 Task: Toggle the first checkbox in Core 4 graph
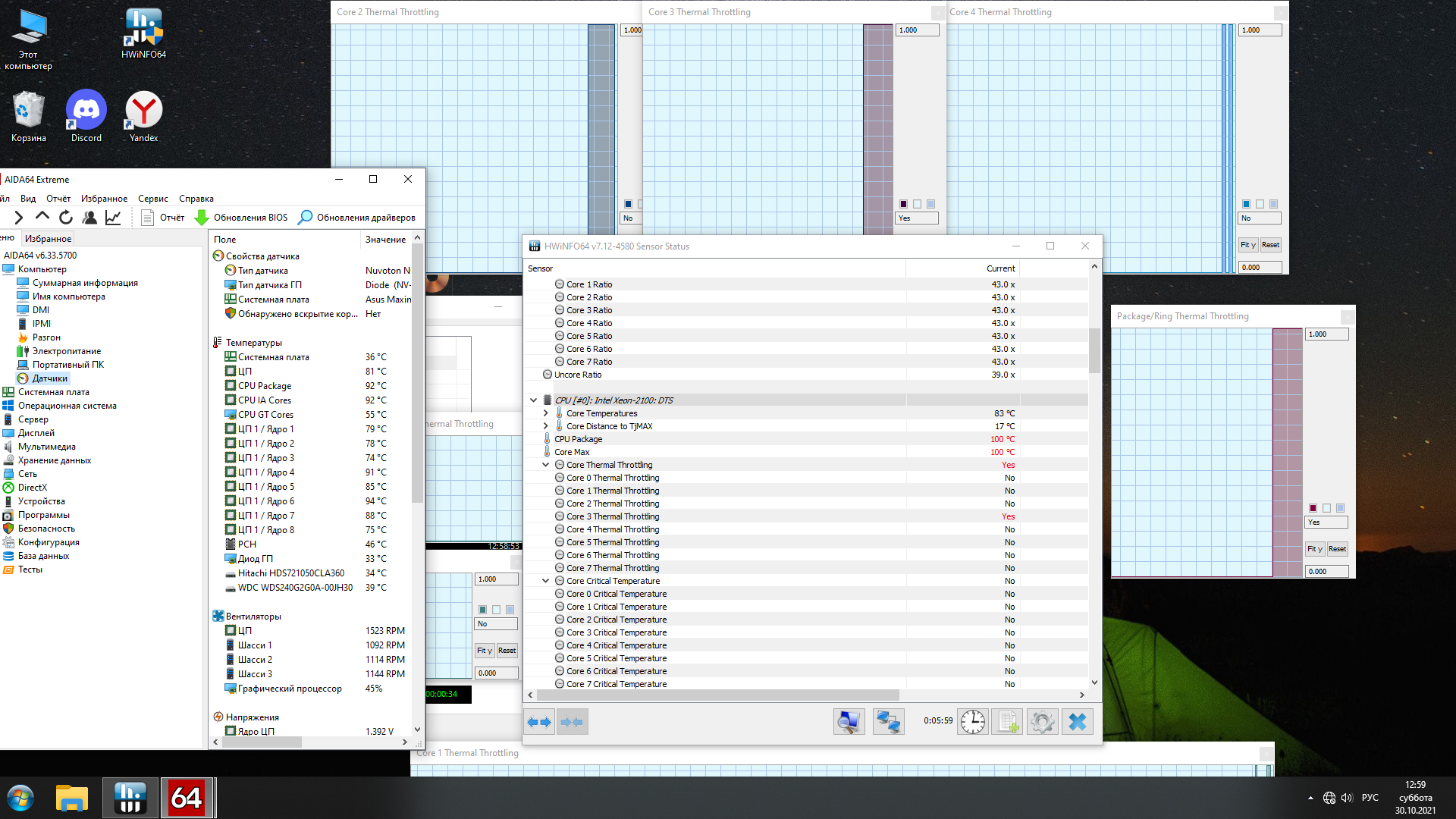pos(1246,204)
